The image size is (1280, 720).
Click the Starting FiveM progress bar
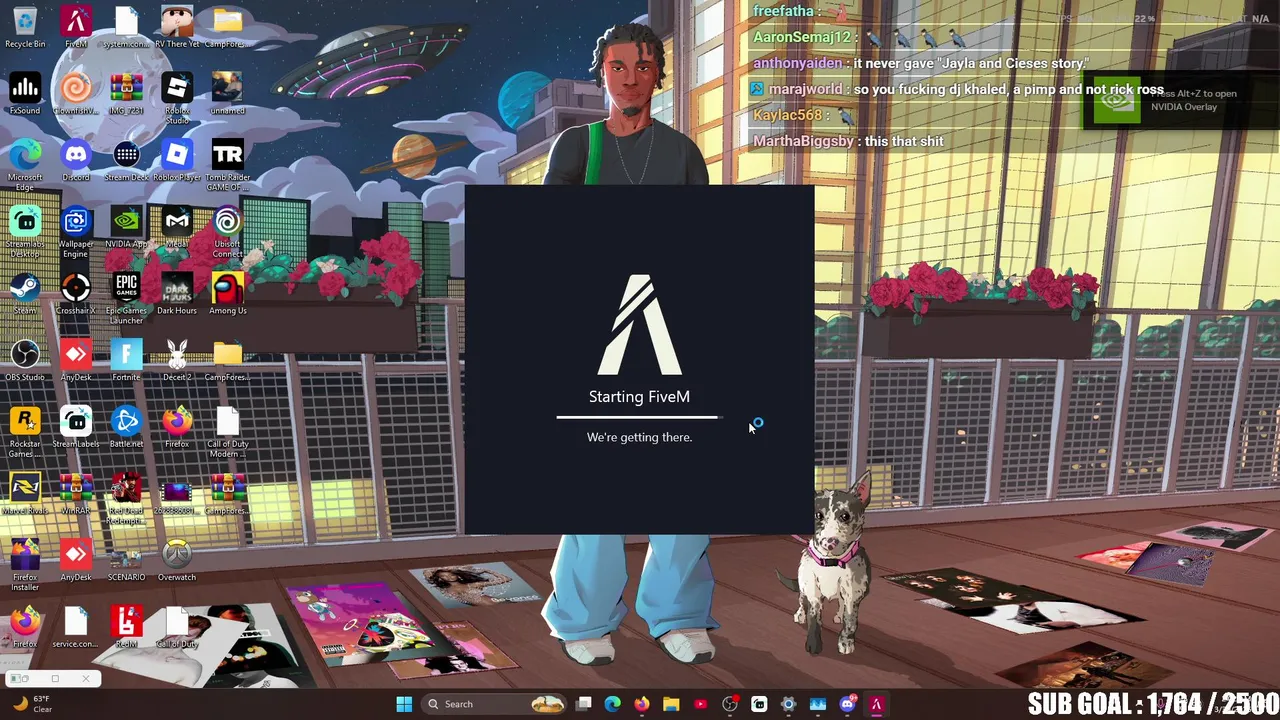[x=639, y=417]
